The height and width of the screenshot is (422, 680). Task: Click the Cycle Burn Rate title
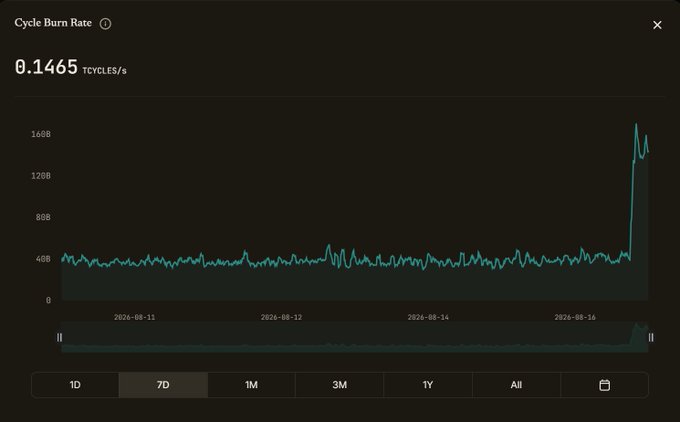tap(53, 23)
